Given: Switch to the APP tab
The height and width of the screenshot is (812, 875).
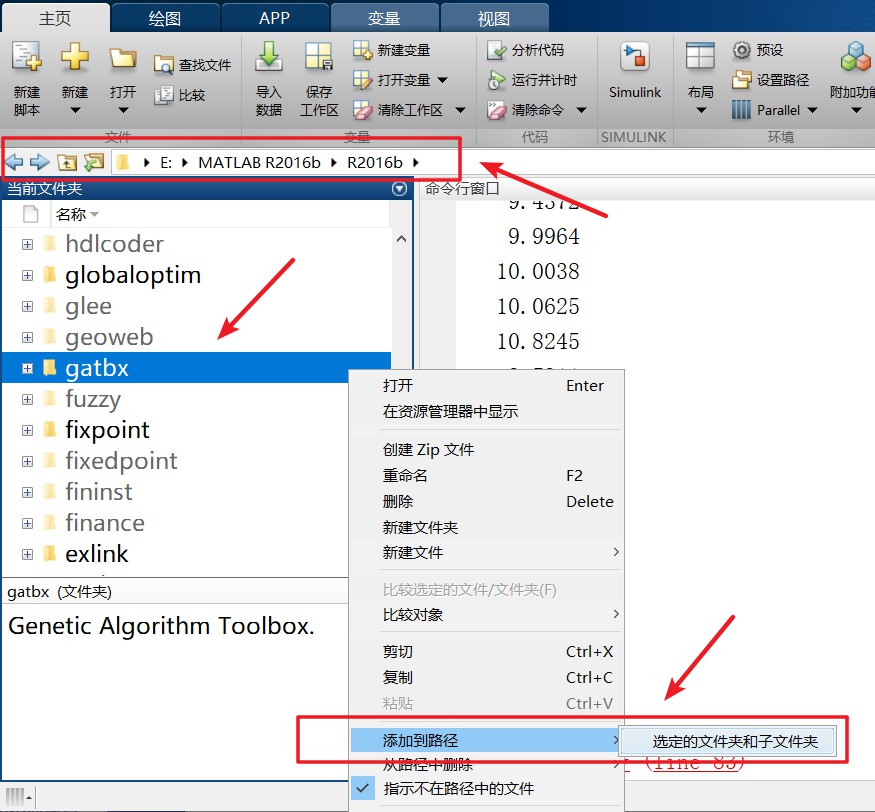Looking at the screenshot, I should click(x=274, y=18).
